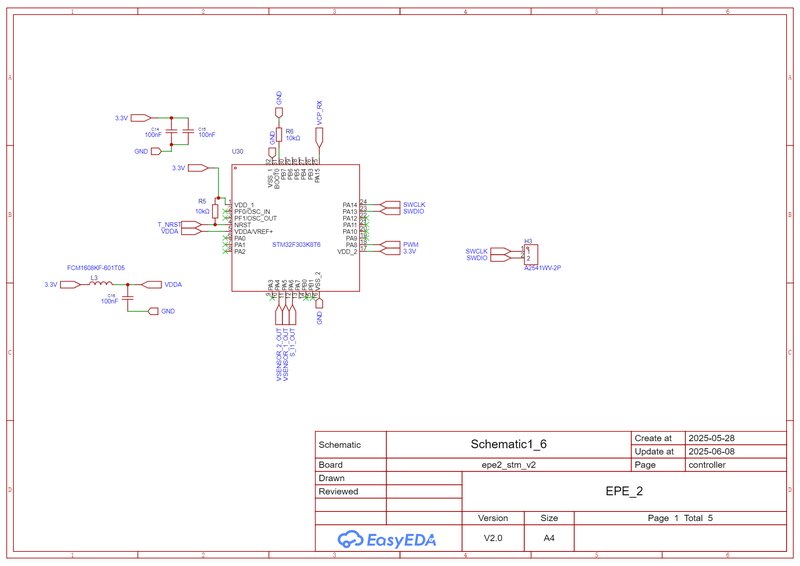The width and height of the screenshot is (800, 566).
Task: Select the FCM1608KF-601T05 part label
Action: tap(96, 267)
